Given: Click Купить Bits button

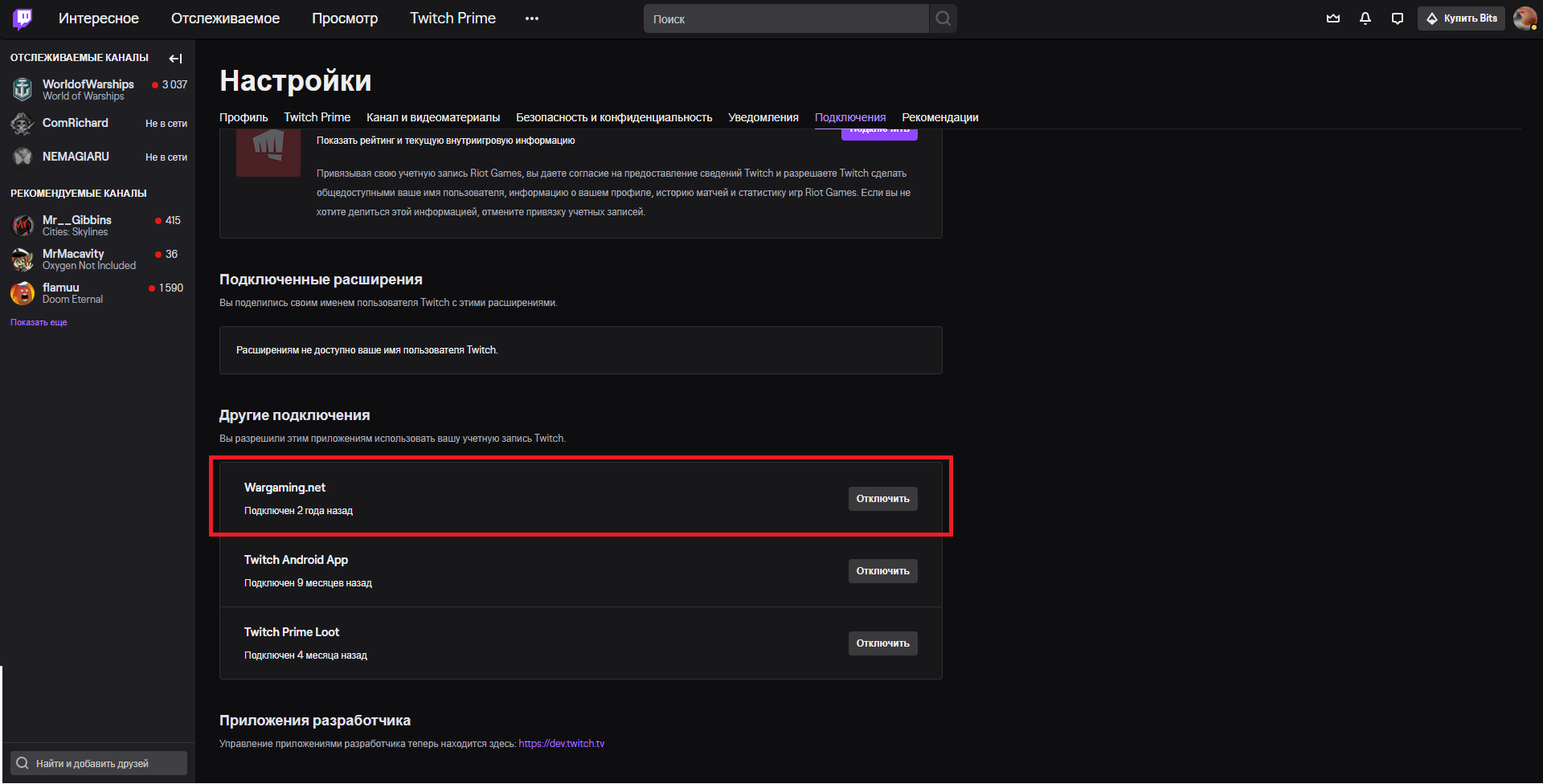Looking at the screenshot, I should pos(1461,18).
